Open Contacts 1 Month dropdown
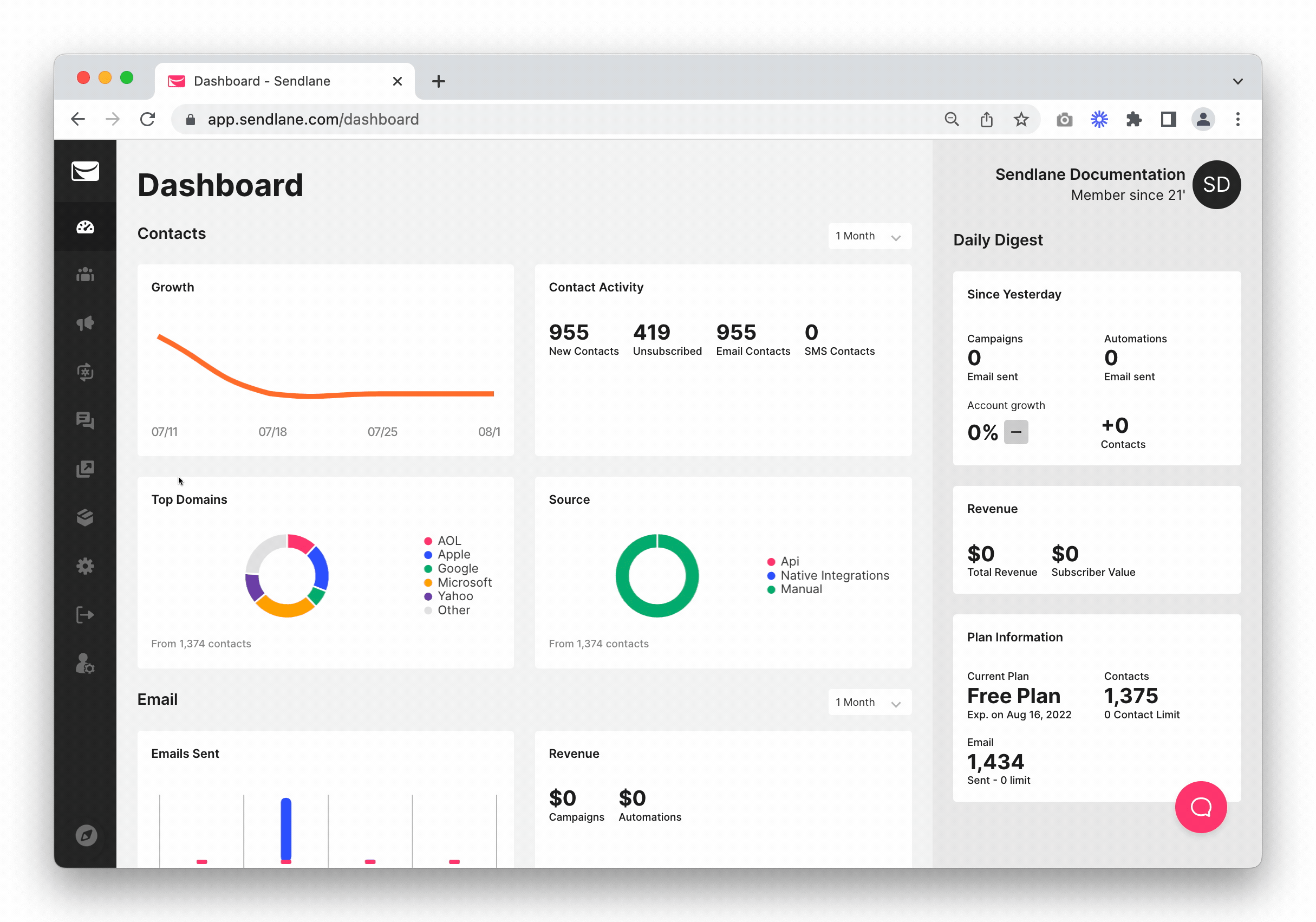Viewport: 1316px width, 922px height. pyautogui.click(x=870, y=236)
